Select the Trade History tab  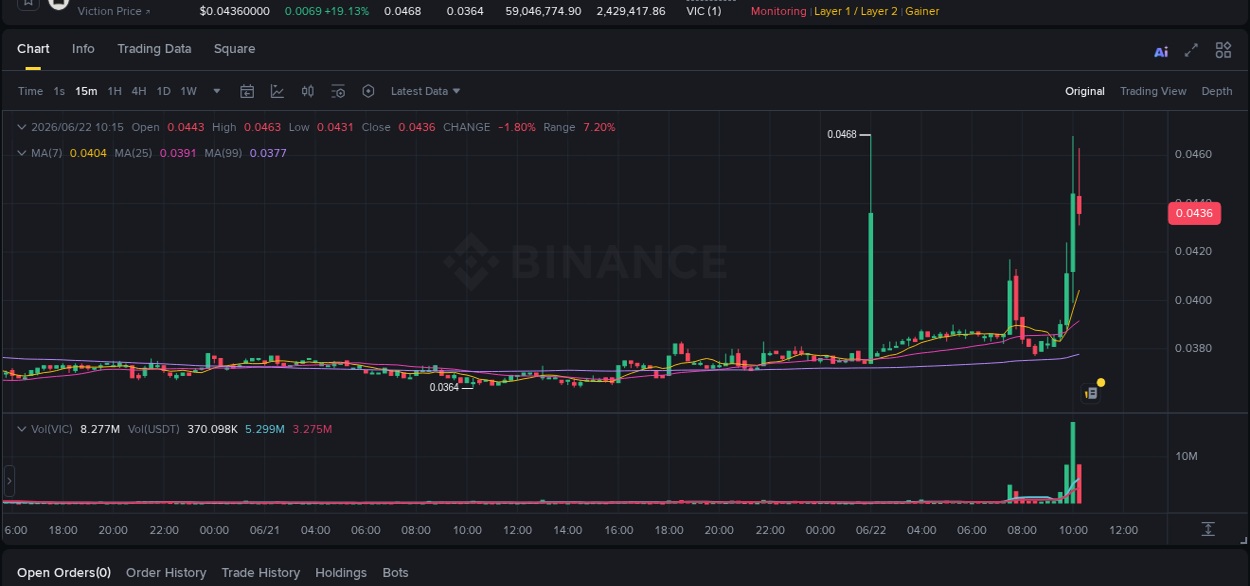coord(260,573)
